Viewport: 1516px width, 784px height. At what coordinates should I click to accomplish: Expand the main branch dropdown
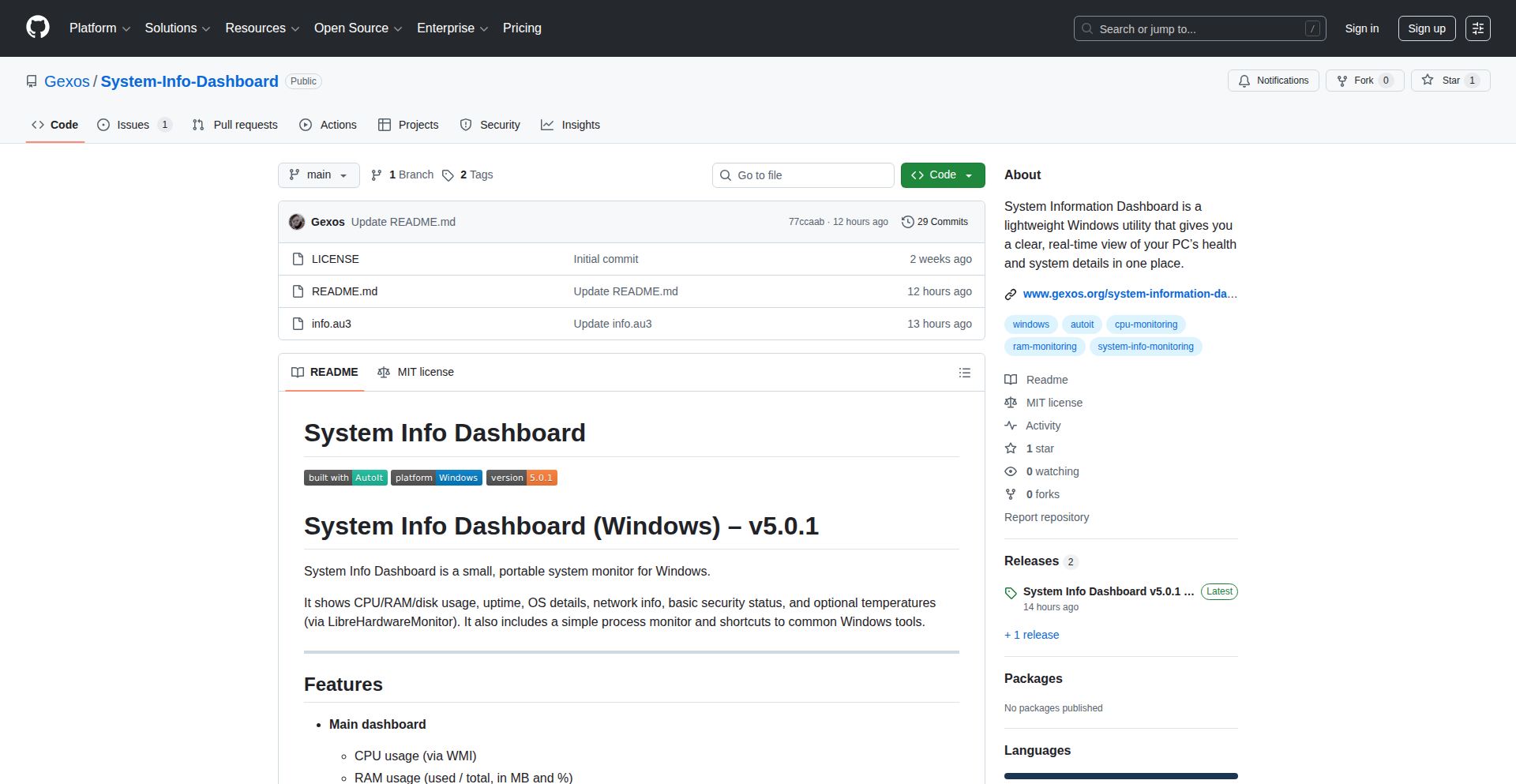(318, 175)
